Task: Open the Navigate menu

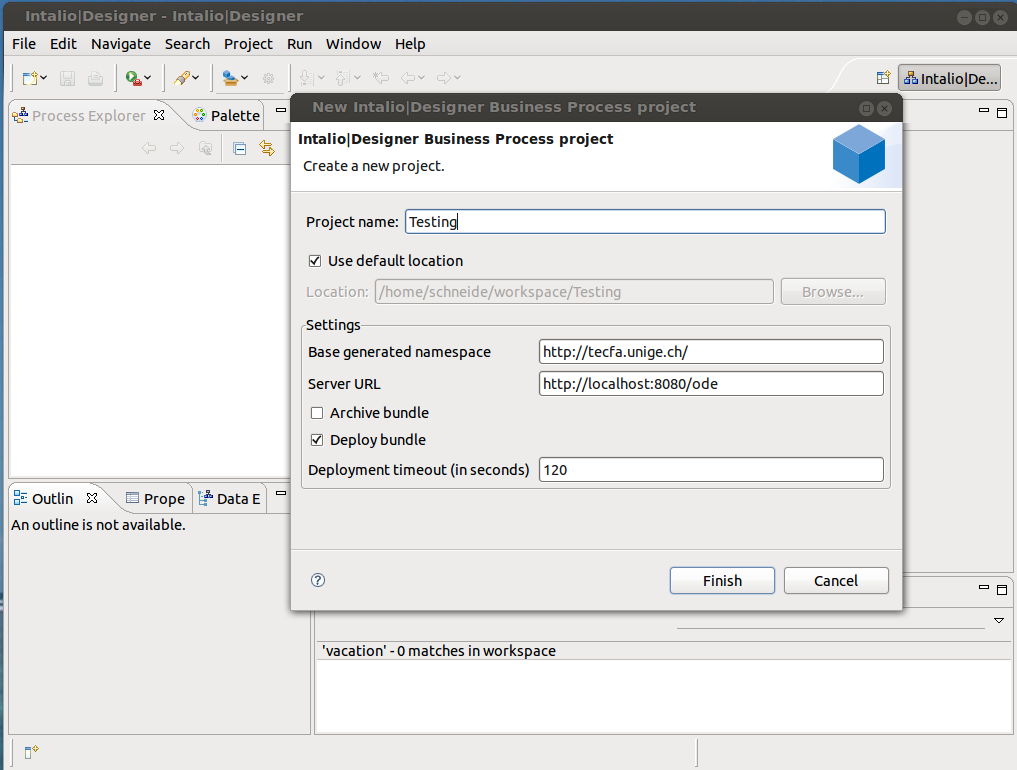Action: coord(120,44)
